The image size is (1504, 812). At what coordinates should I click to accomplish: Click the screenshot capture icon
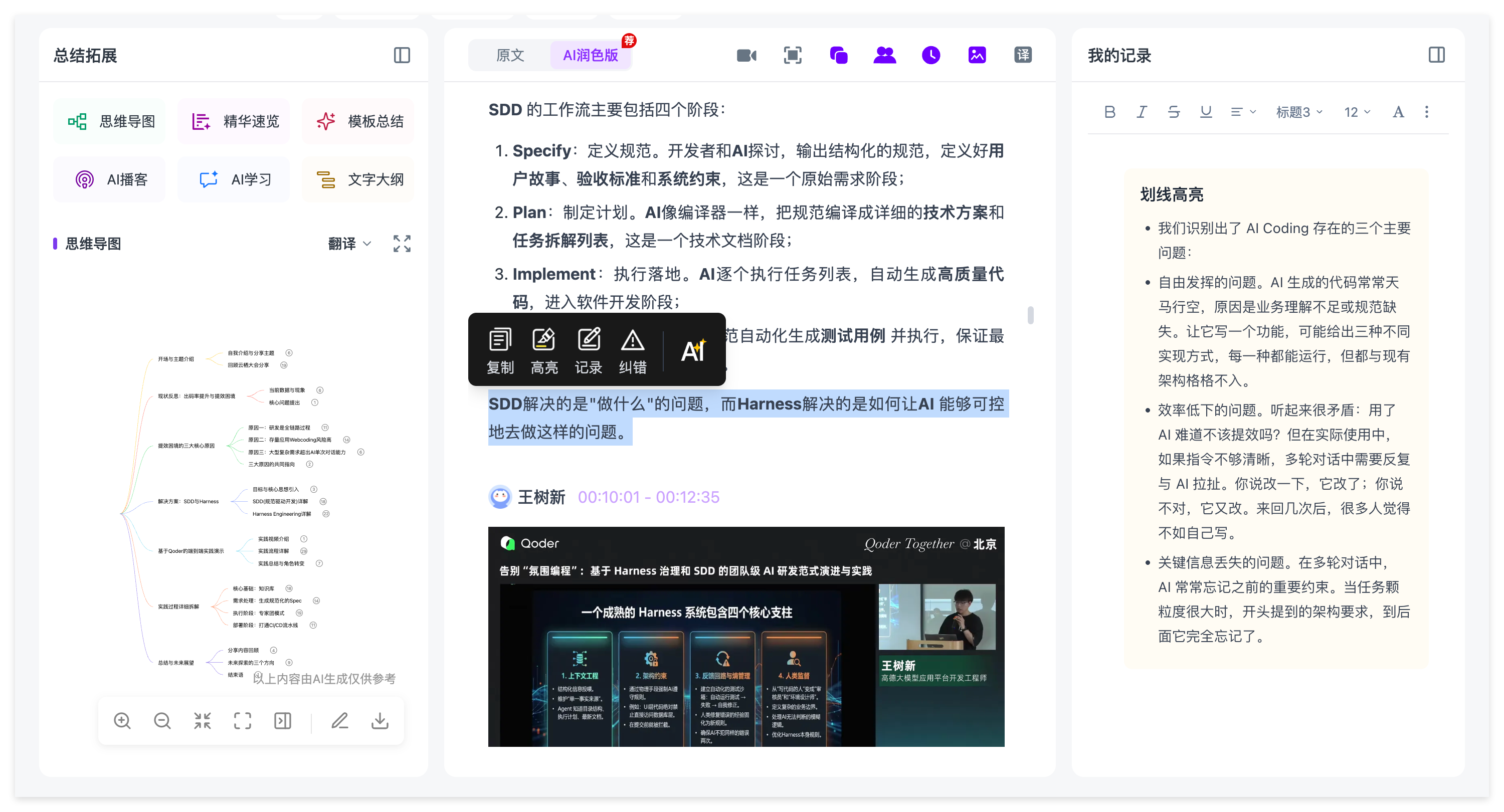(x=792, y=56)
